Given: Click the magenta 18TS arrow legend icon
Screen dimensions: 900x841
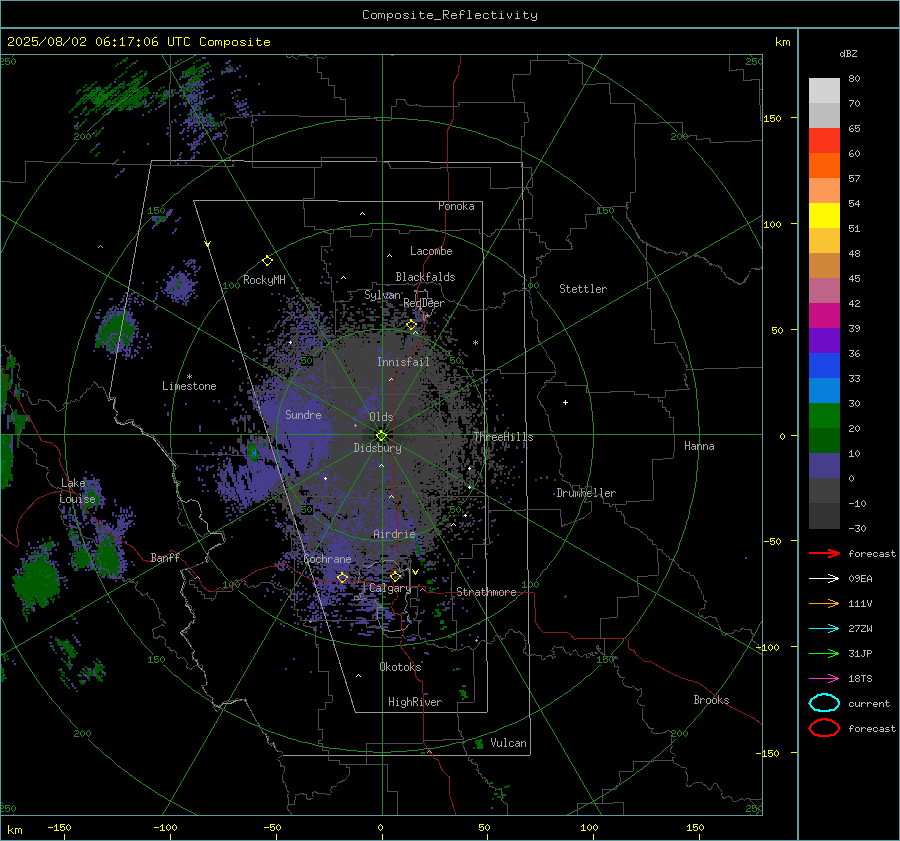Looking at the screenshot, I should coord(824,679).
